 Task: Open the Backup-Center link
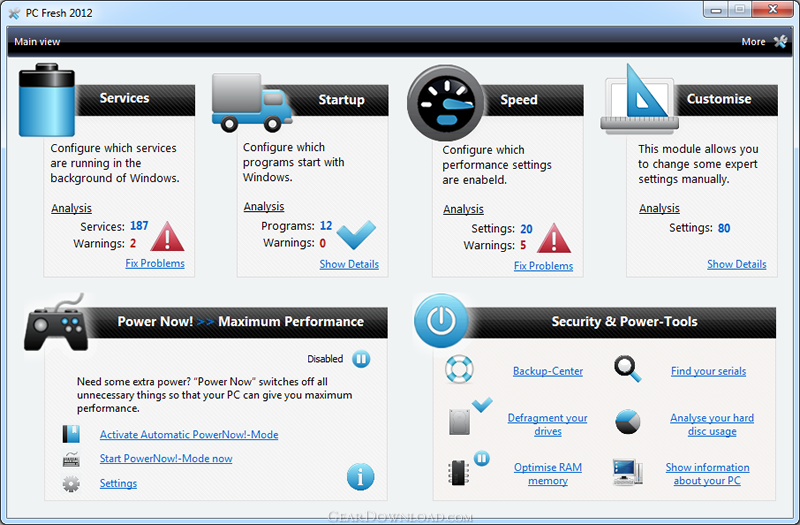pos(548,371)
